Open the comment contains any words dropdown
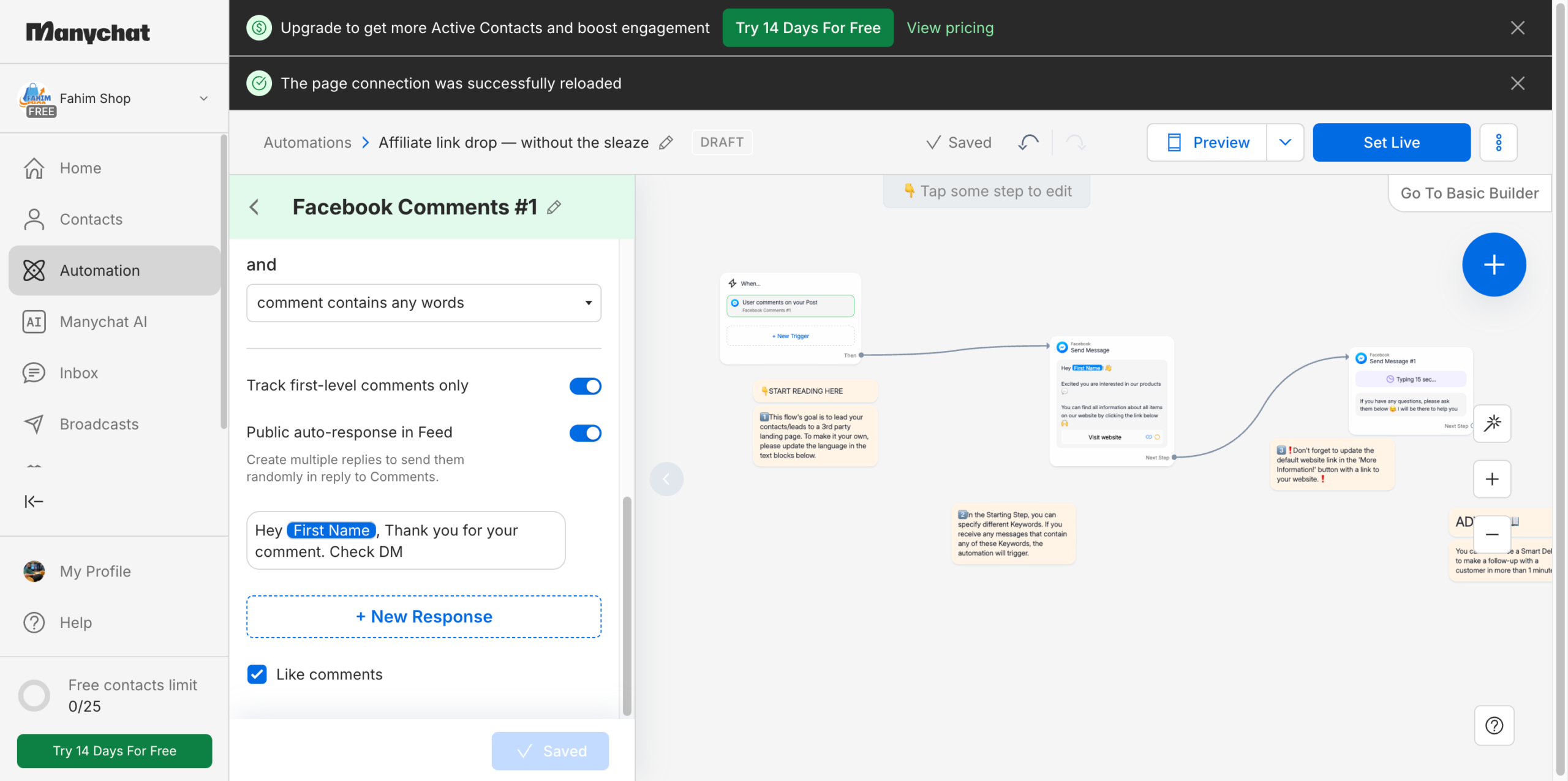 [424, 303]
